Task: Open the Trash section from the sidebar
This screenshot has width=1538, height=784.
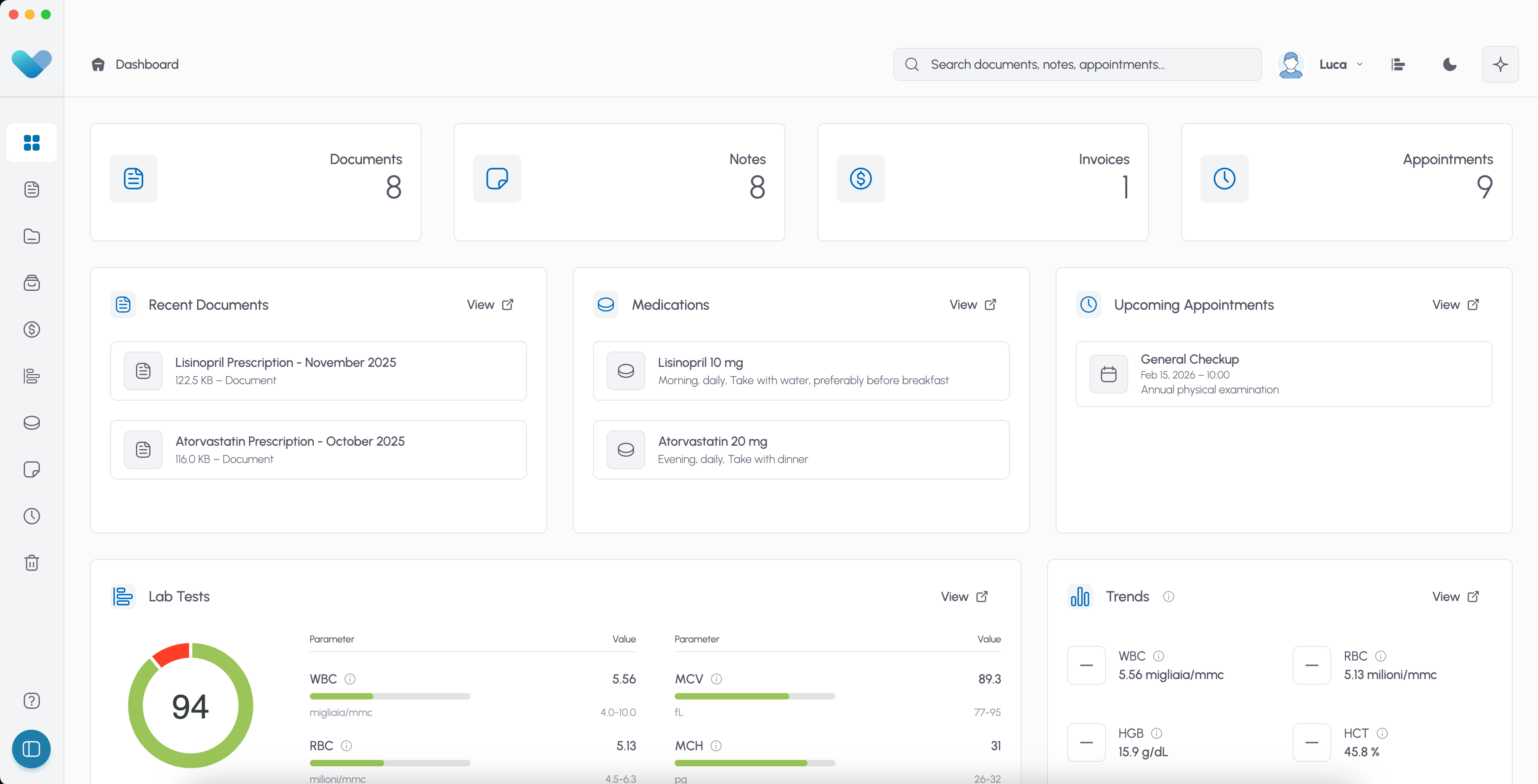Action: click(32, 562)
